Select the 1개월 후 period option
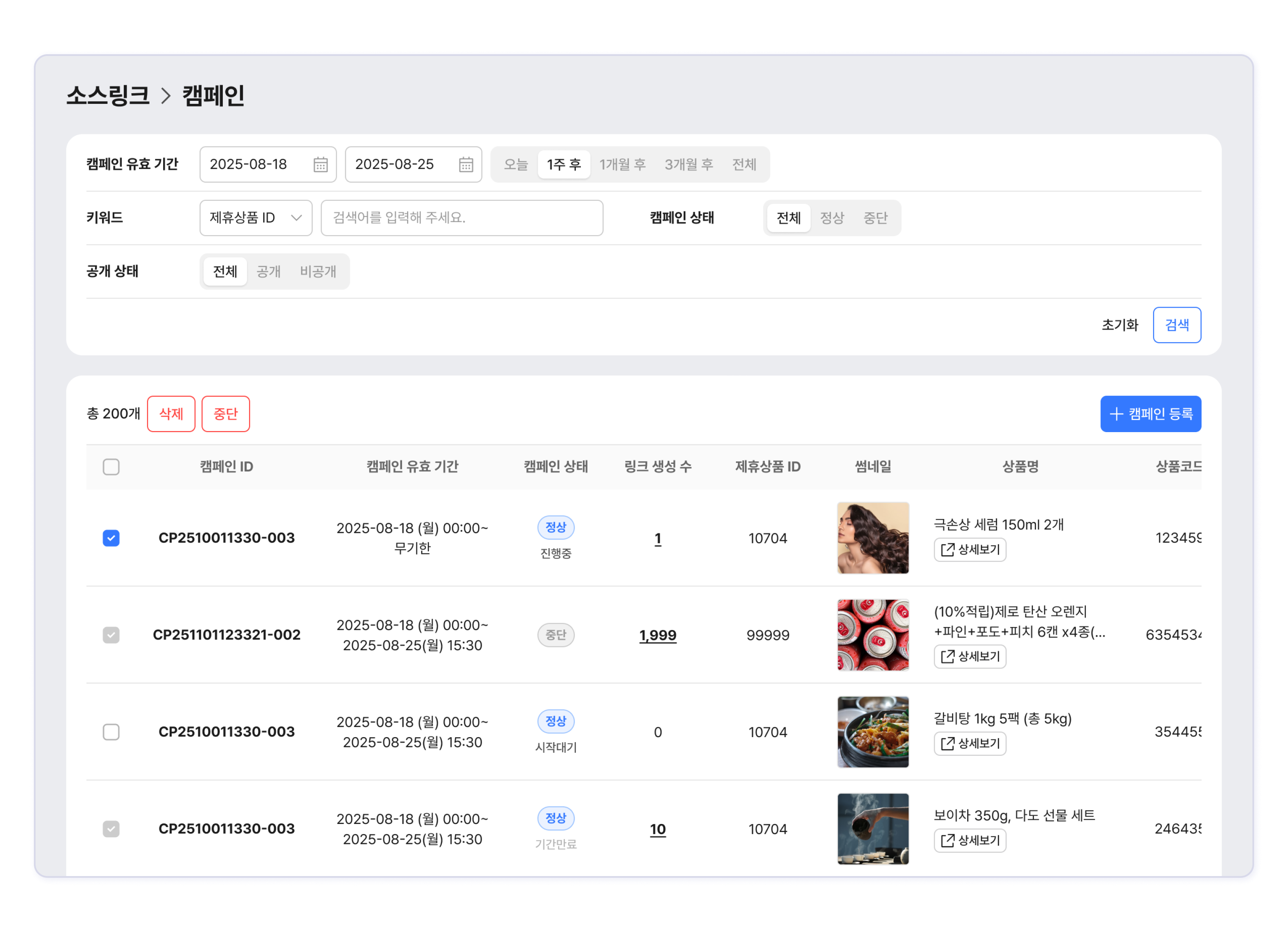 622,165
